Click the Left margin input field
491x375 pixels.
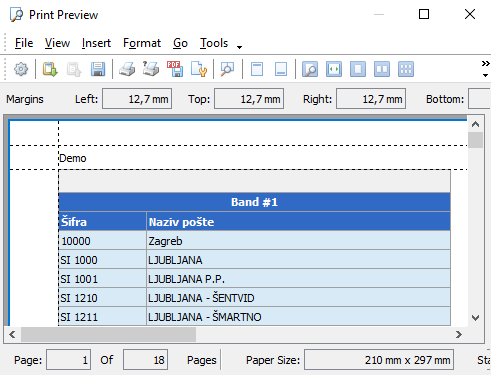137,99
